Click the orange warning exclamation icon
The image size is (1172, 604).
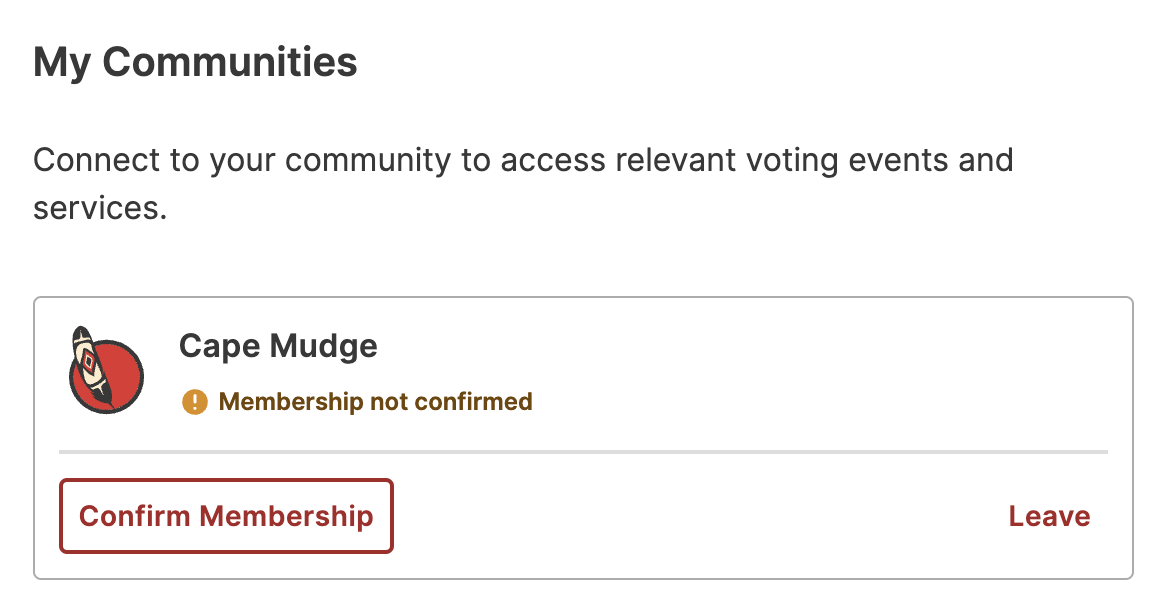point(194,402)
